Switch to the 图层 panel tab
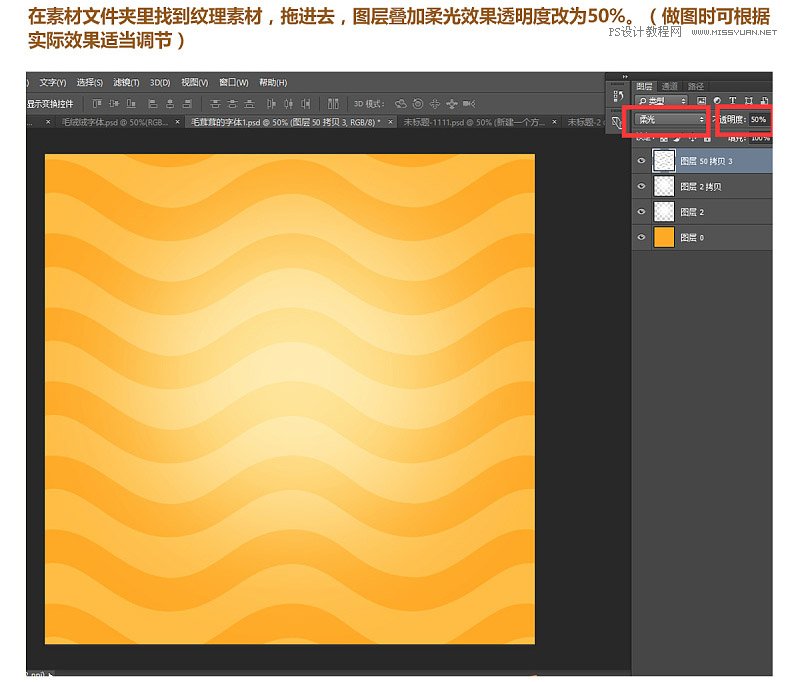The width and height of the screenshot is (800, 682). pyautogui.click(x=644, y=86)
